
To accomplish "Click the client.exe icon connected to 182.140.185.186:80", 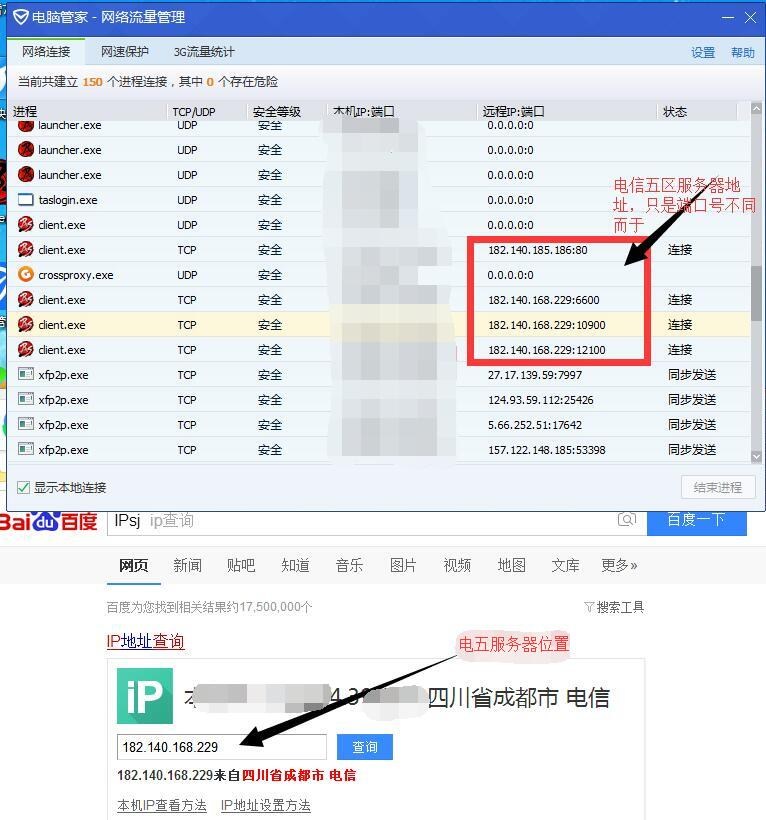I will (25, 249).
